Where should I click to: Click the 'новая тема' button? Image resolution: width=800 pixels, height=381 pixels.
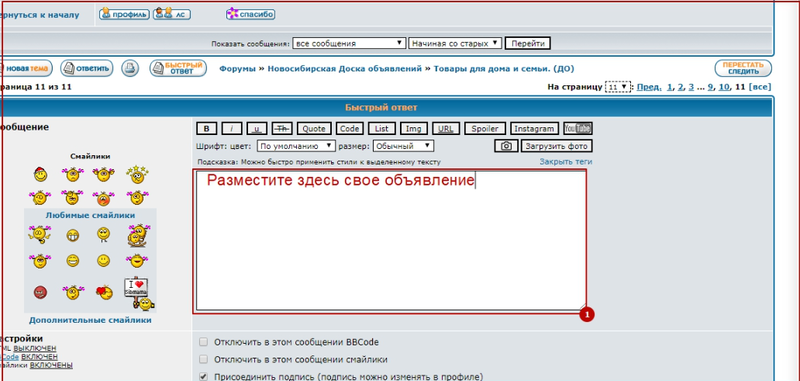(27, 68)
